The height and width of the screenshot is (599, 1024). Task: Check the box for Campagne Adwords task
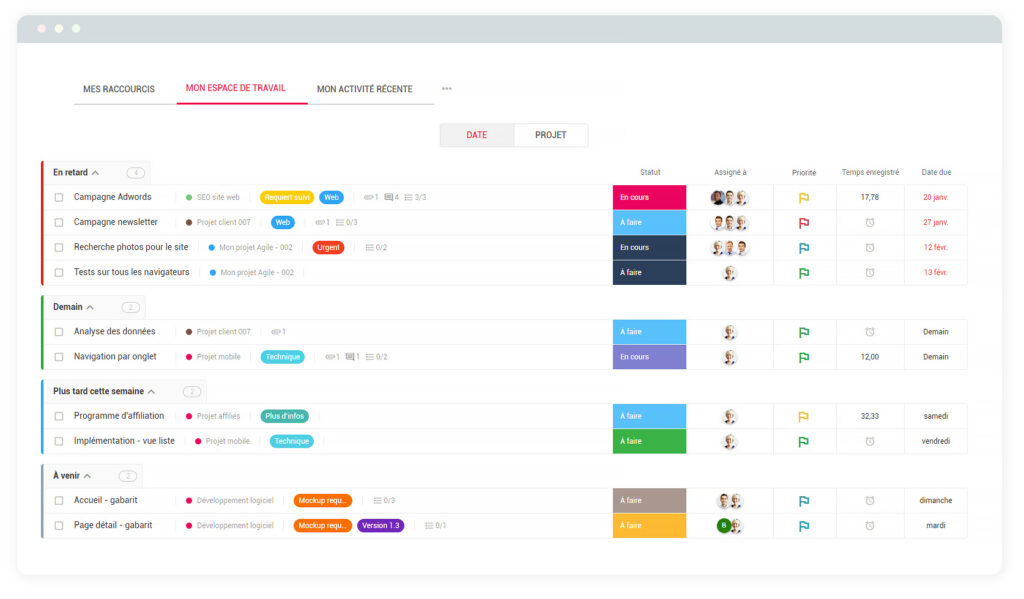pos(59,198)
